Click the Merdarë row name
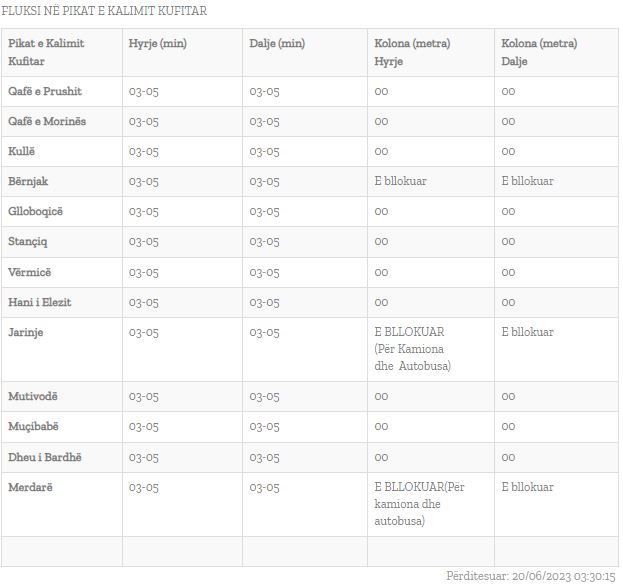Viewport: 623px width, 587px height. click(x=30, y=488)
